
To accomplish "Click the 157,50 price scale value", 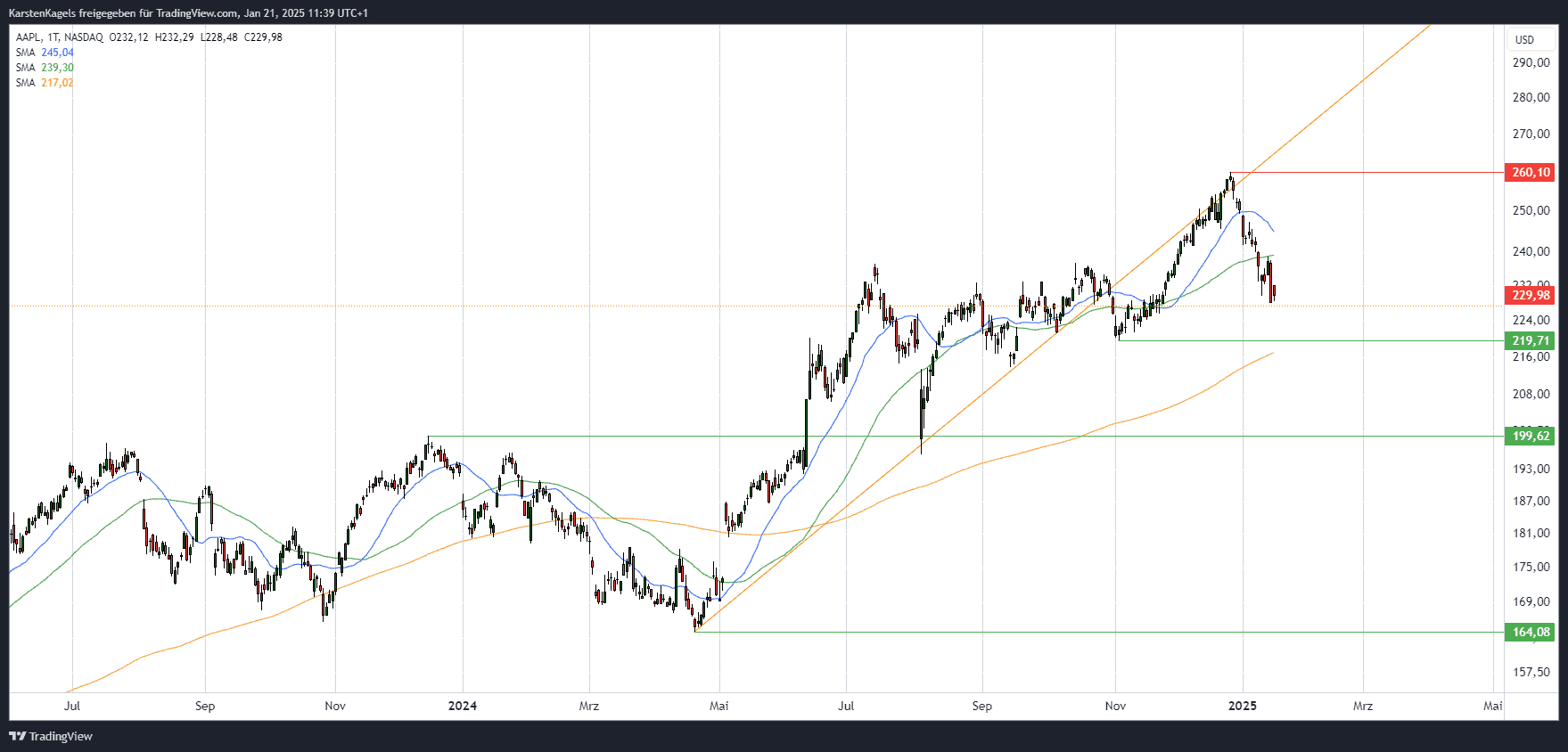I will point(1531,672).
